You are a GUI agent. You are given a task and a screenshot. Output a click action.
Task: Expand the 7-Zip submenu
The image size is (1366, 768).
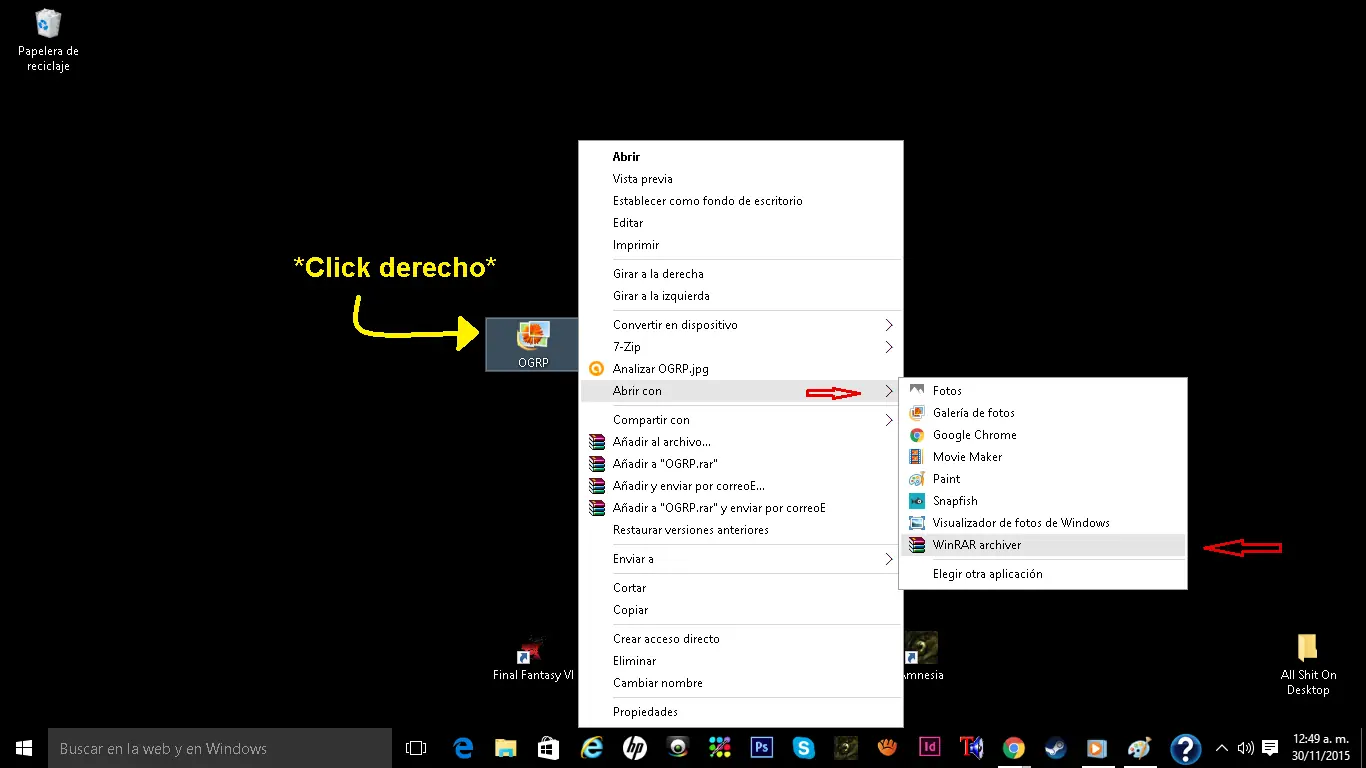tap(740, 347)
